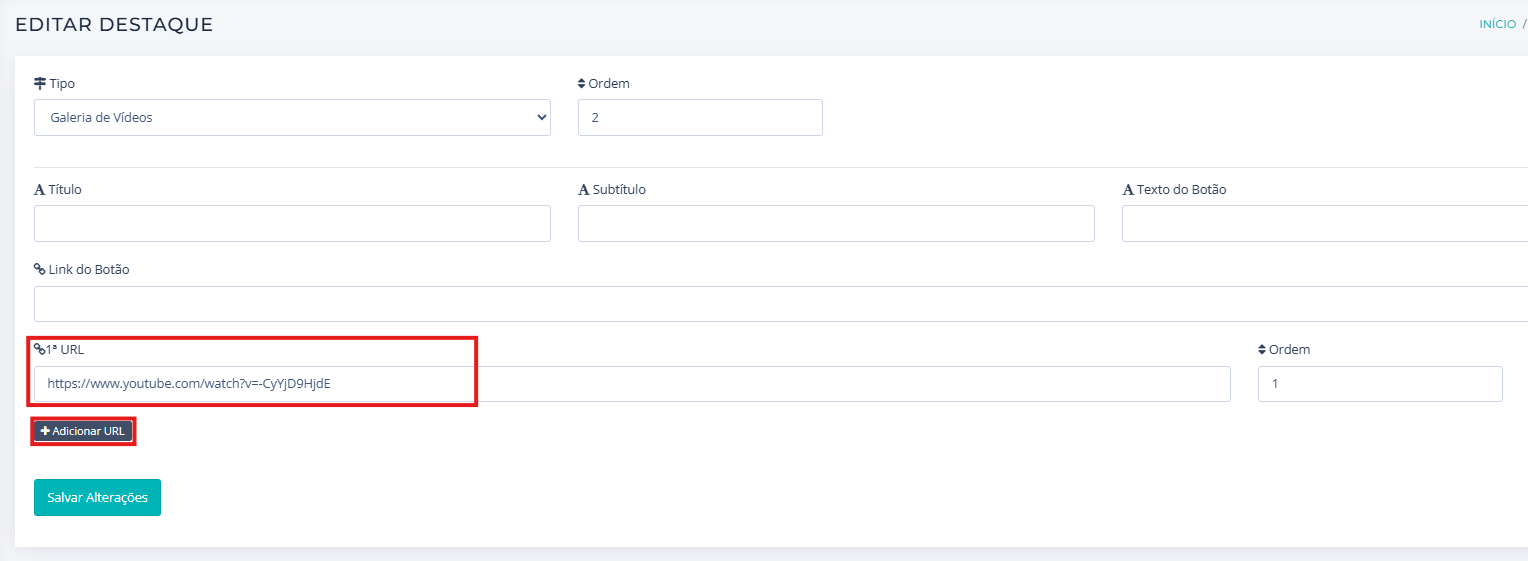
Task: Click the signpost icon beside Tipo
Action: (x=40, y=84)
